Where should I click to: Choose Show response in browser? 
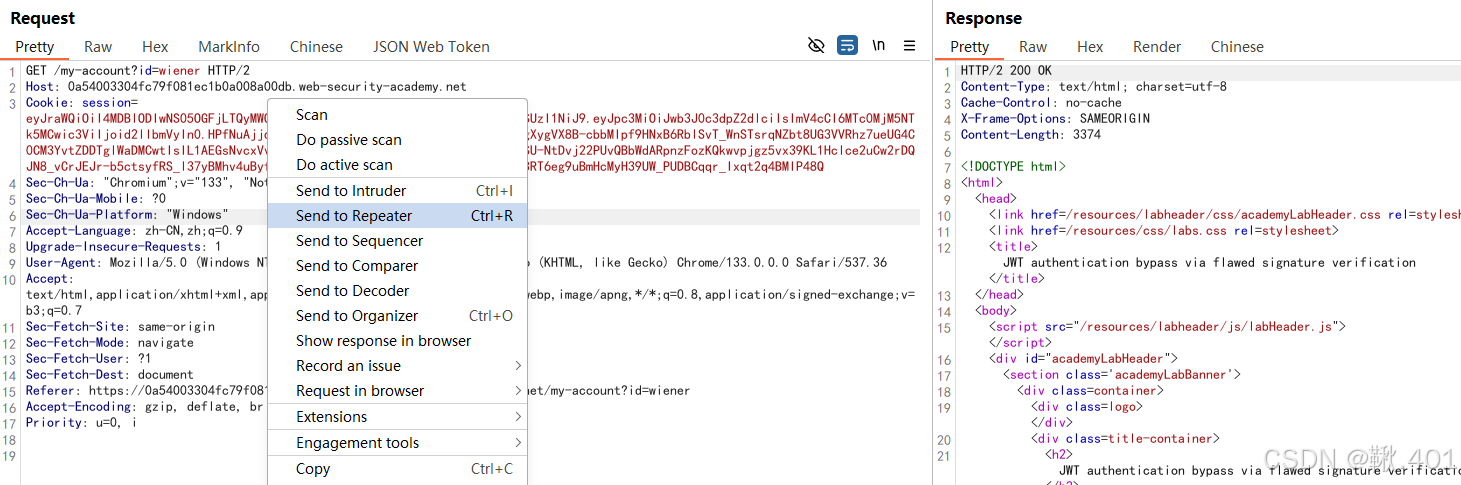pyautogui.click(x=397, y=341)
